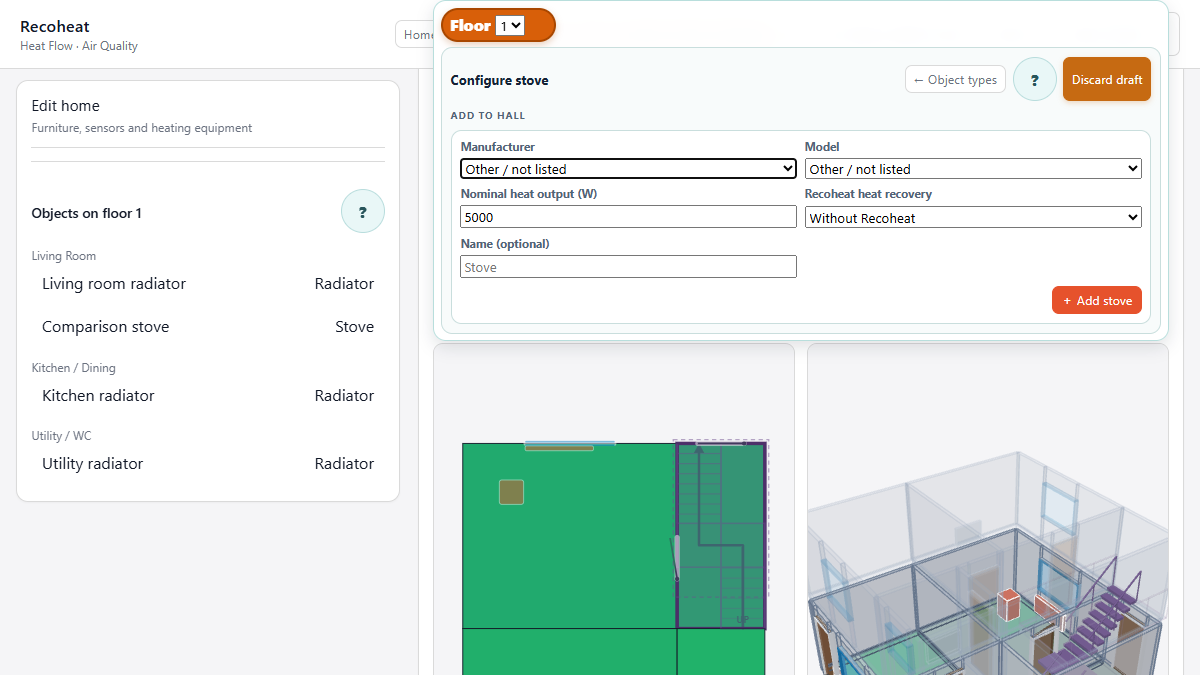Click the Add stove button

coord(1097,300)
